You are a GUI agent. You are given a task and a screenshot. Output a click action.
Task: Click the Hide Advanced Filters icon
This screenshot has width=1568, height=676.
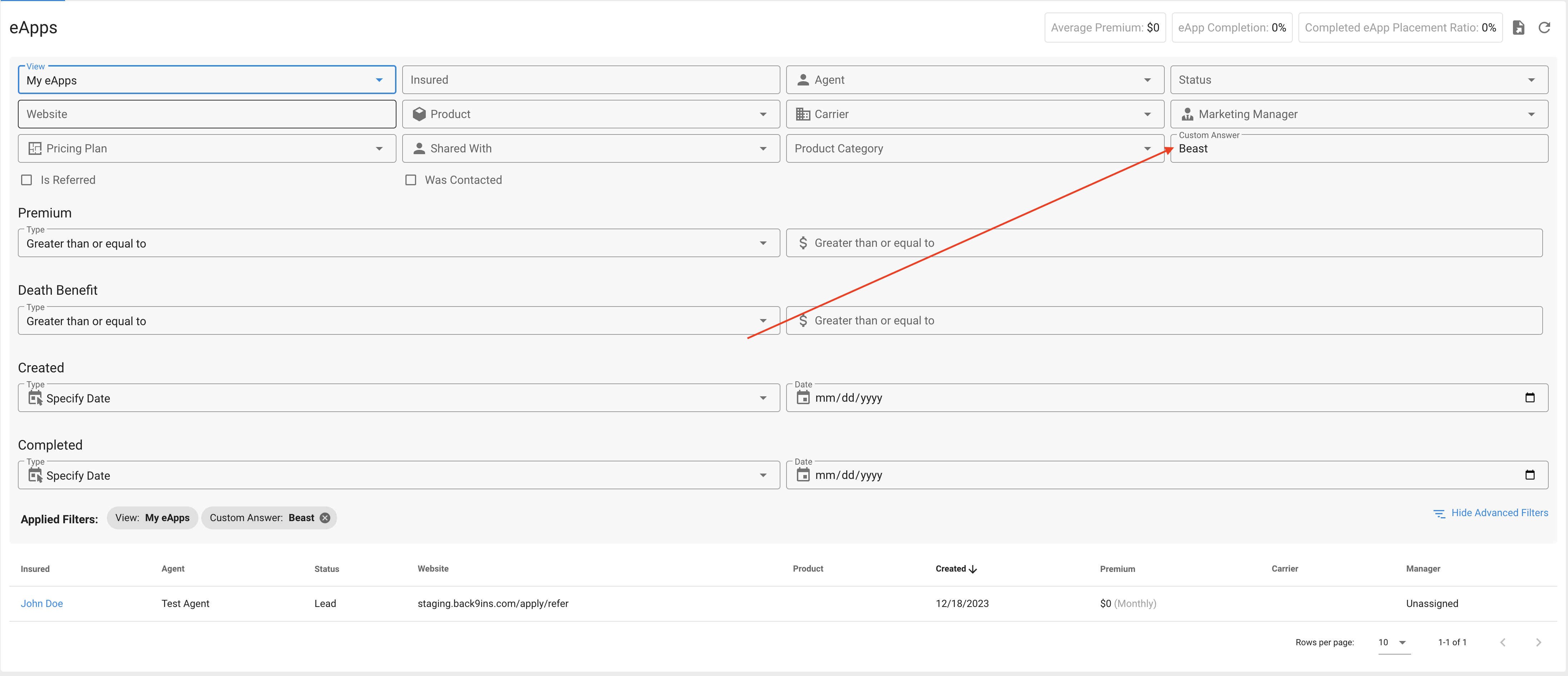pyautogui.click(x=1439, y=513)
